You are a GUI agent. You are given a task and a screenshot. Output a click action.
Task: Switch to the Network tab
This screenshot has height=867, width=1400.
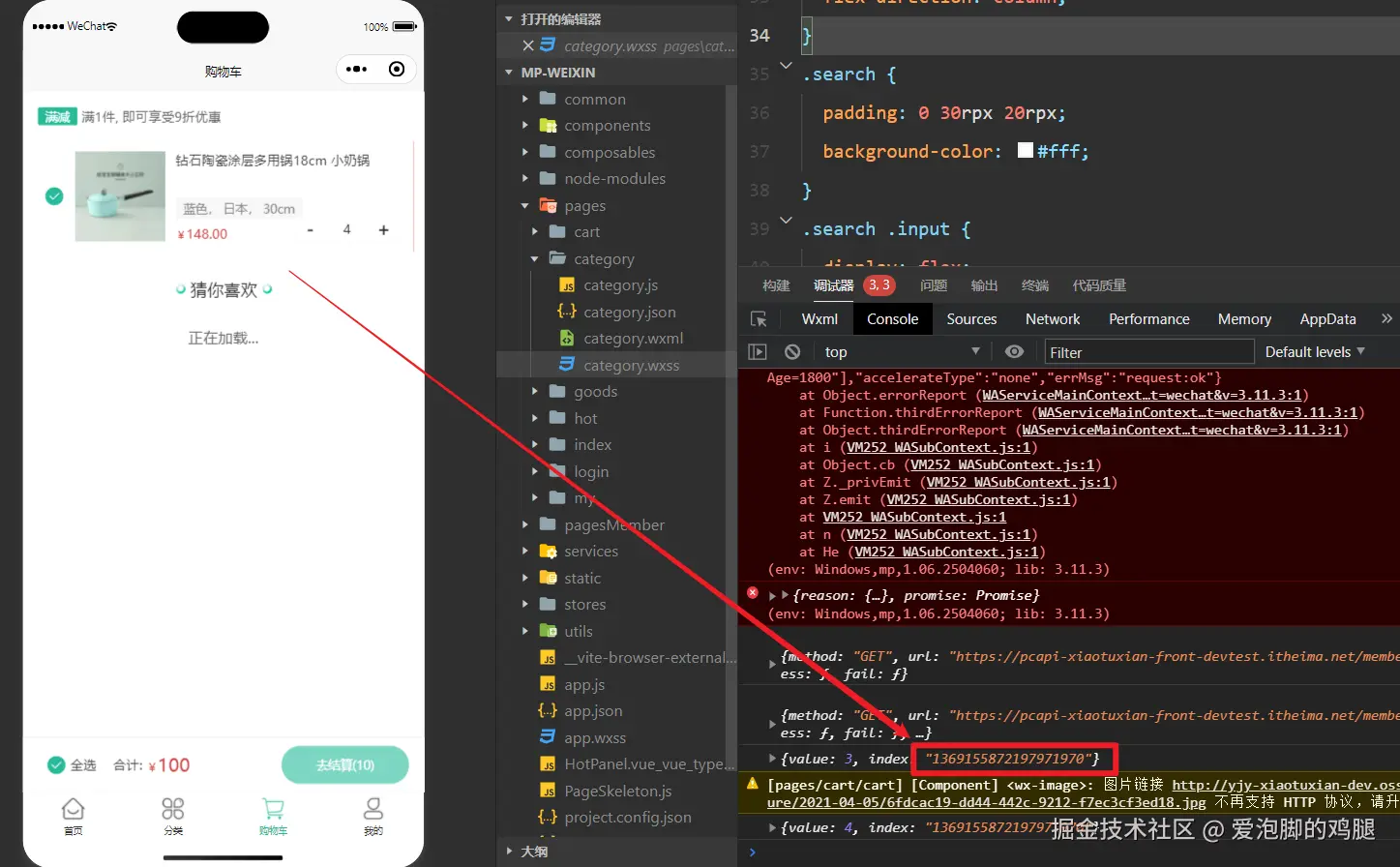click(x=1053, y=319)
